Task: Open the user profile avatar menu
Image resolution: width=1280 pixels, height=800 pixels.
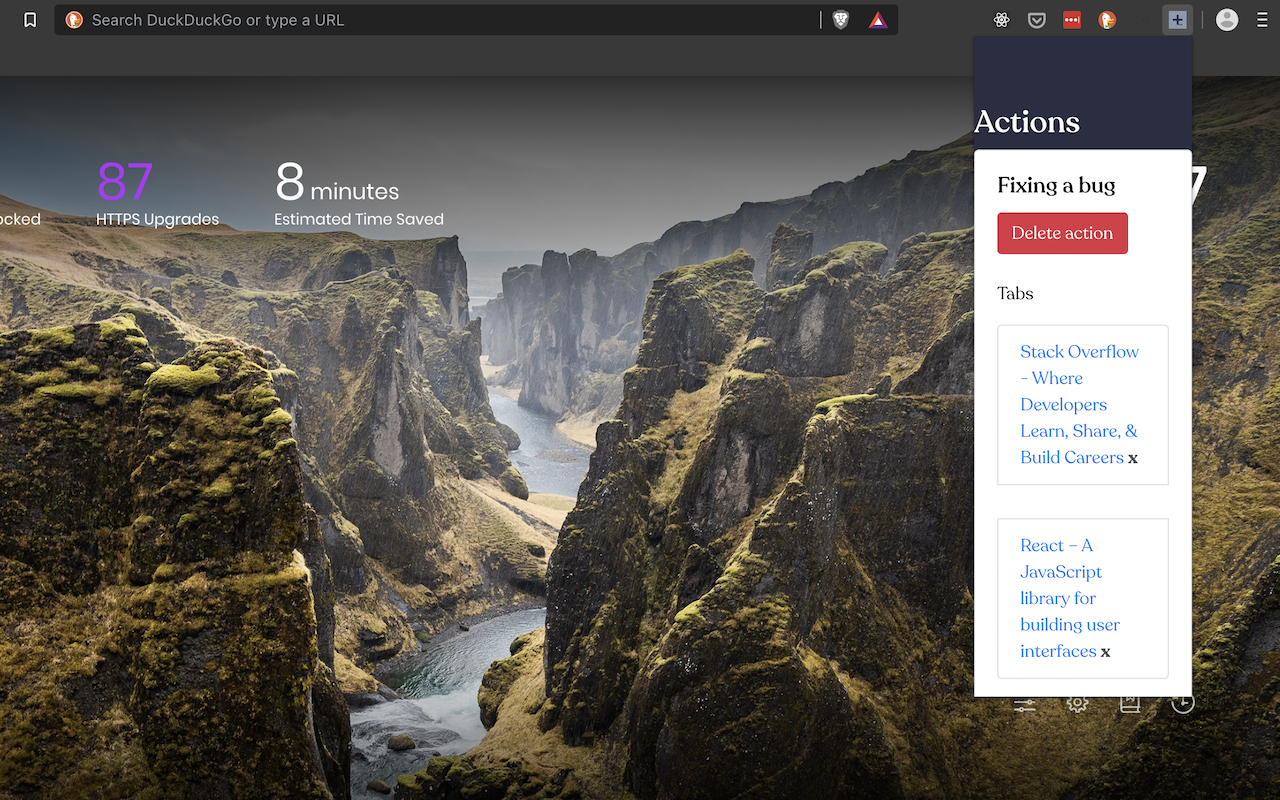Action: pyautogui.click(x=1227, y=20)
